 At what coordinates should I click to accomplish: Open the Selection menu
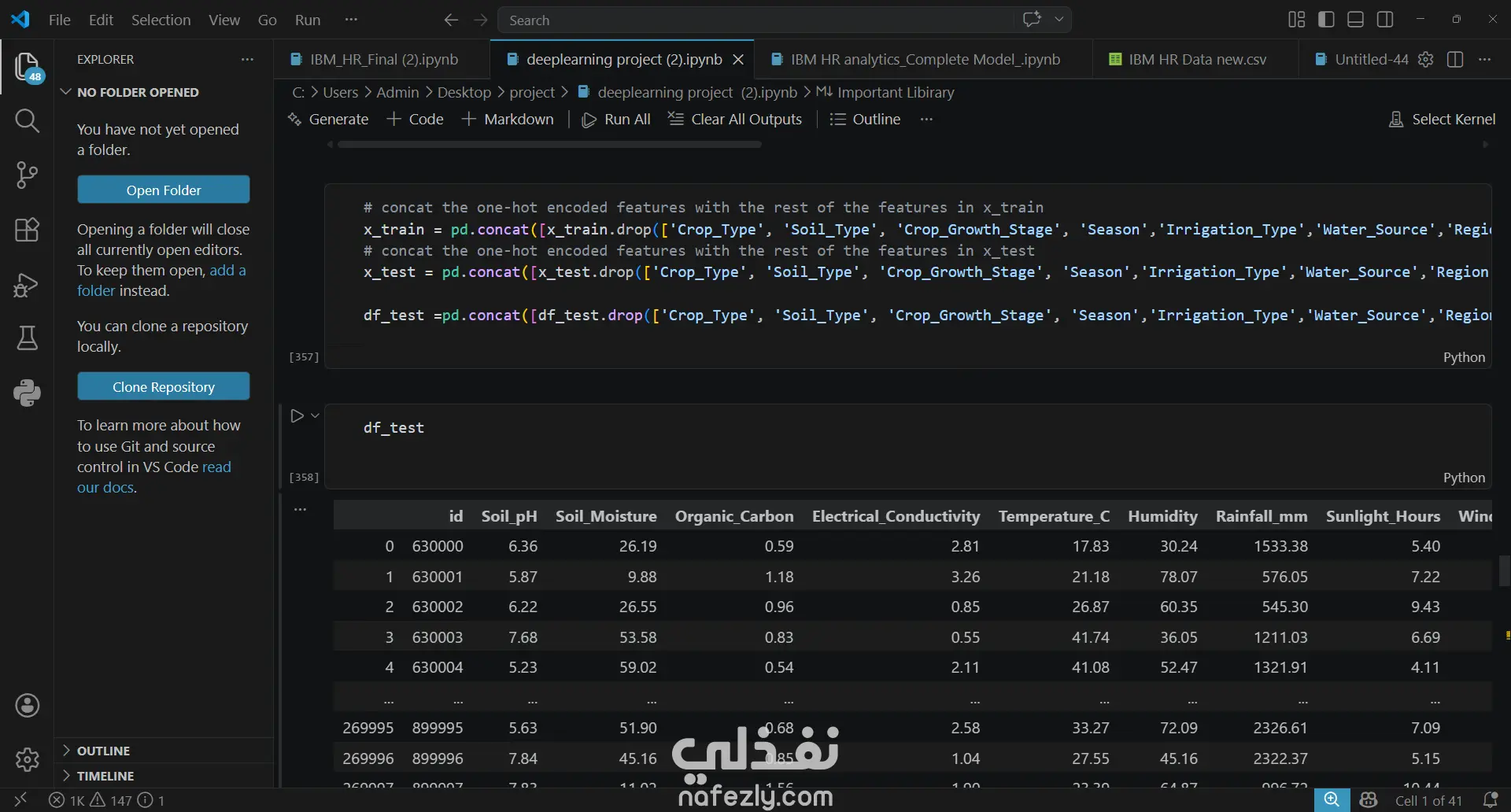click(161, 20)
